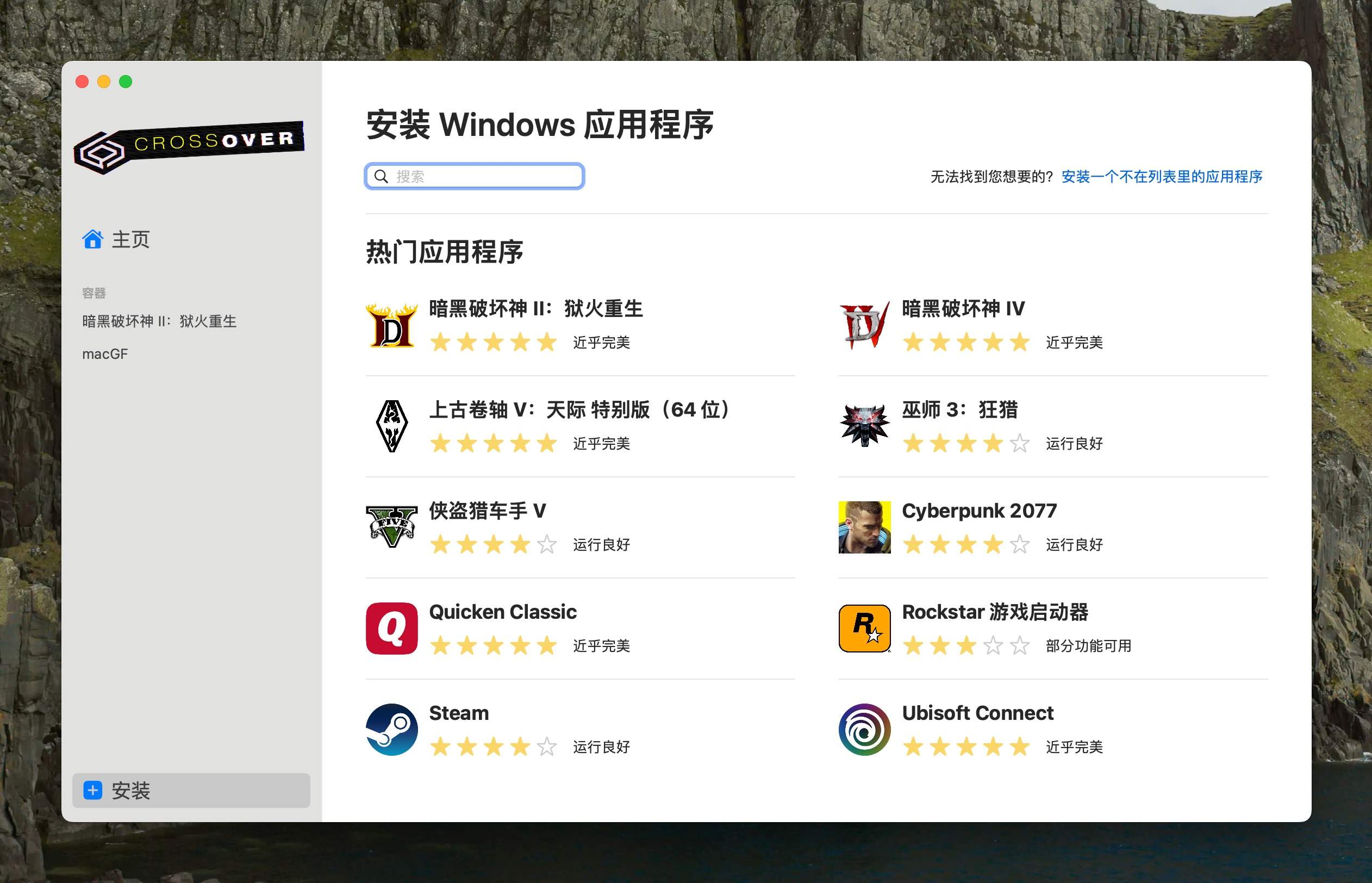Screen dimensions: 1372x883
Task: Select the Steam icon in popular apps
Action: pos(391,729)
